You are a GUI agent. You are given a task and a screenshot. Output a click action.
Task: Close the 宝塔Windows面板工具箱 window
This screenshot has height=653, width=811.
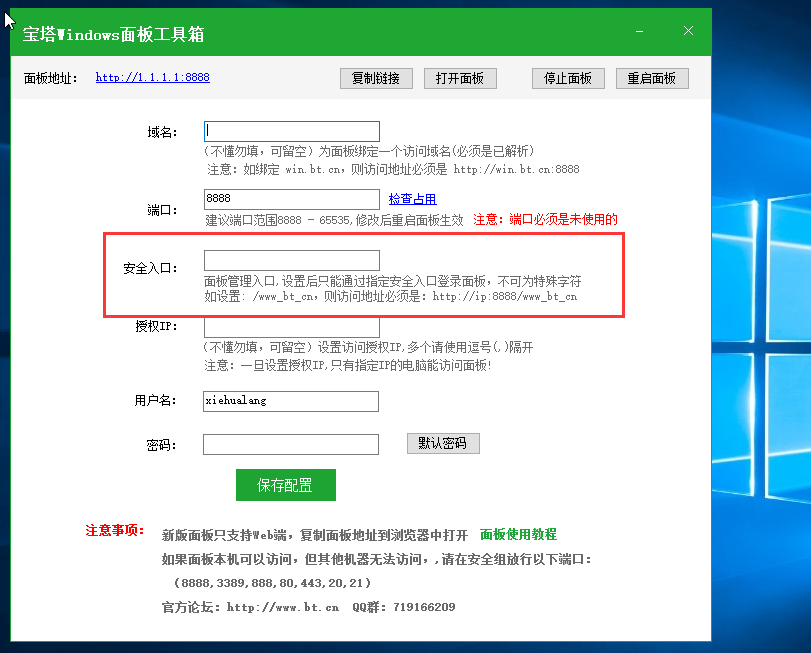click(x=688, y=31)
